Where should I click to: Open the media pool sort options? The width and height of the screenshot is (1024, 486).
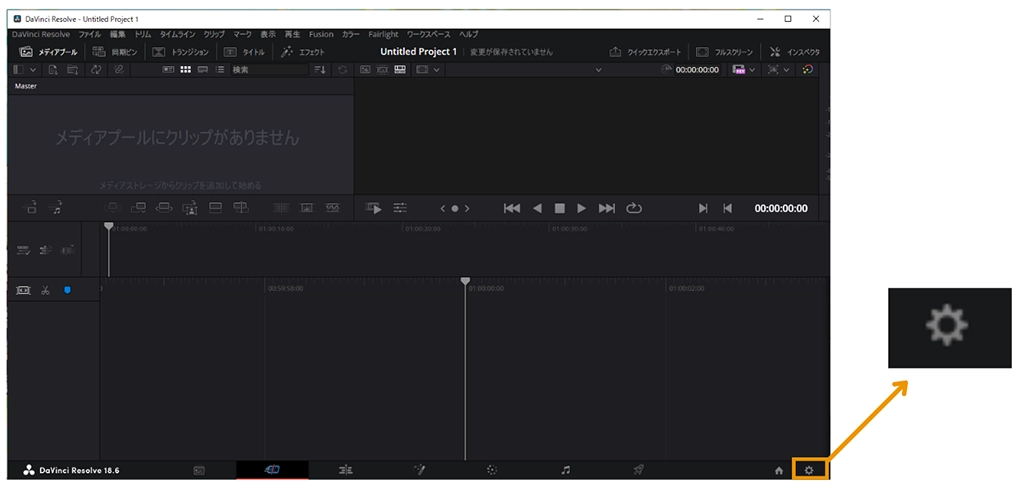[x=320, y=69]
